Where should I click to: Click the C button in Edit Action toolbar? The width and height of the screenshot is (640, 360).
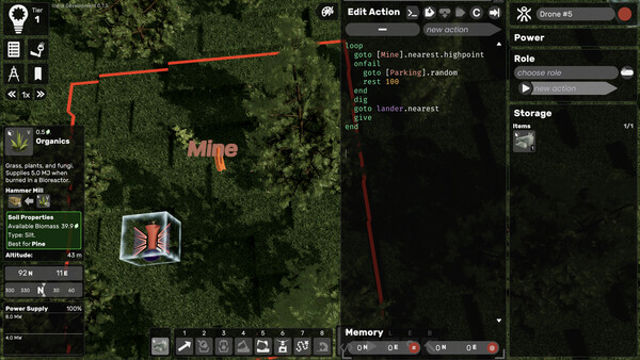coord(476,13)
